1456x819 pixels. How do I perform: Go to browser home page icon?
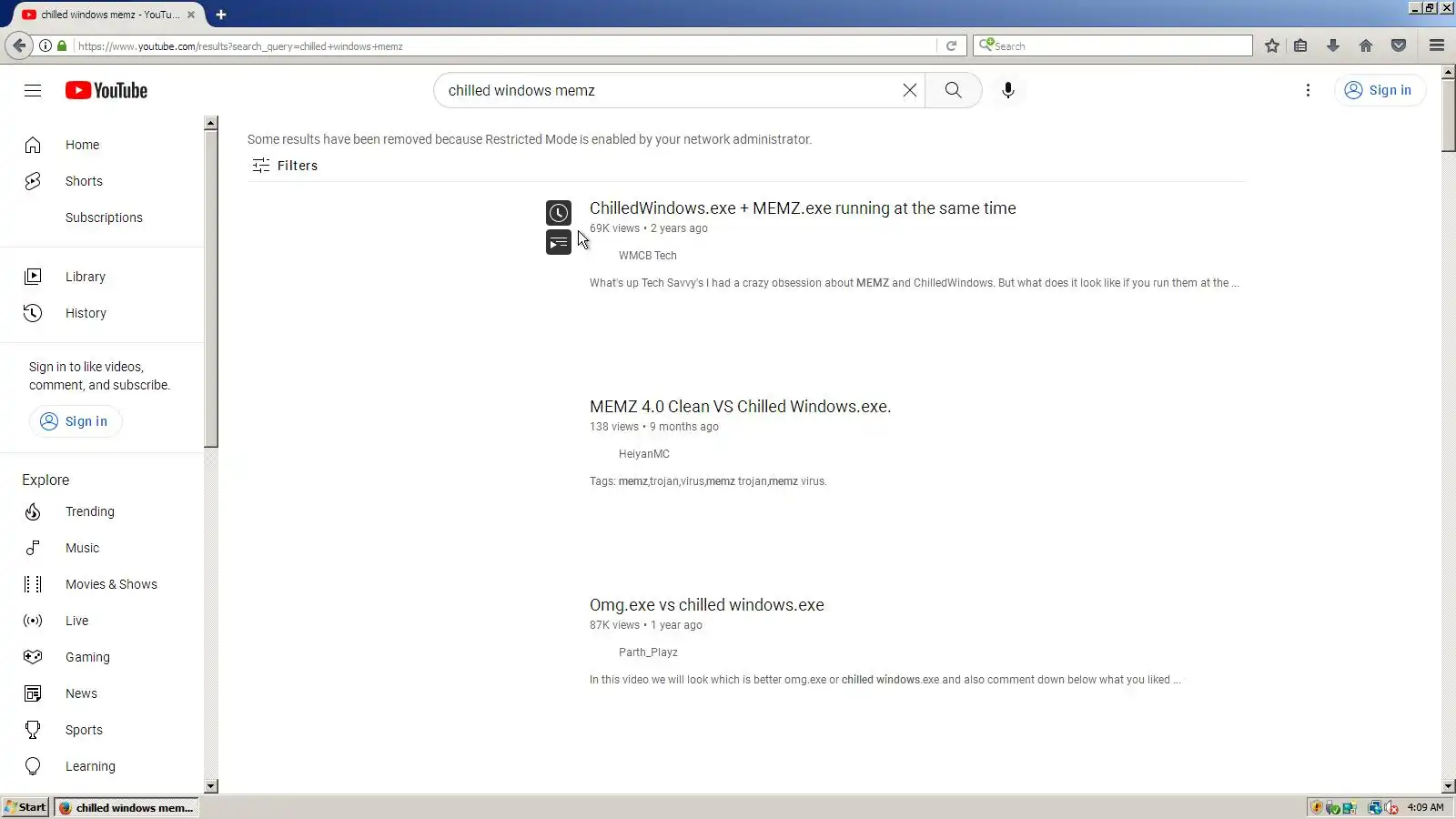point(1366,45)
